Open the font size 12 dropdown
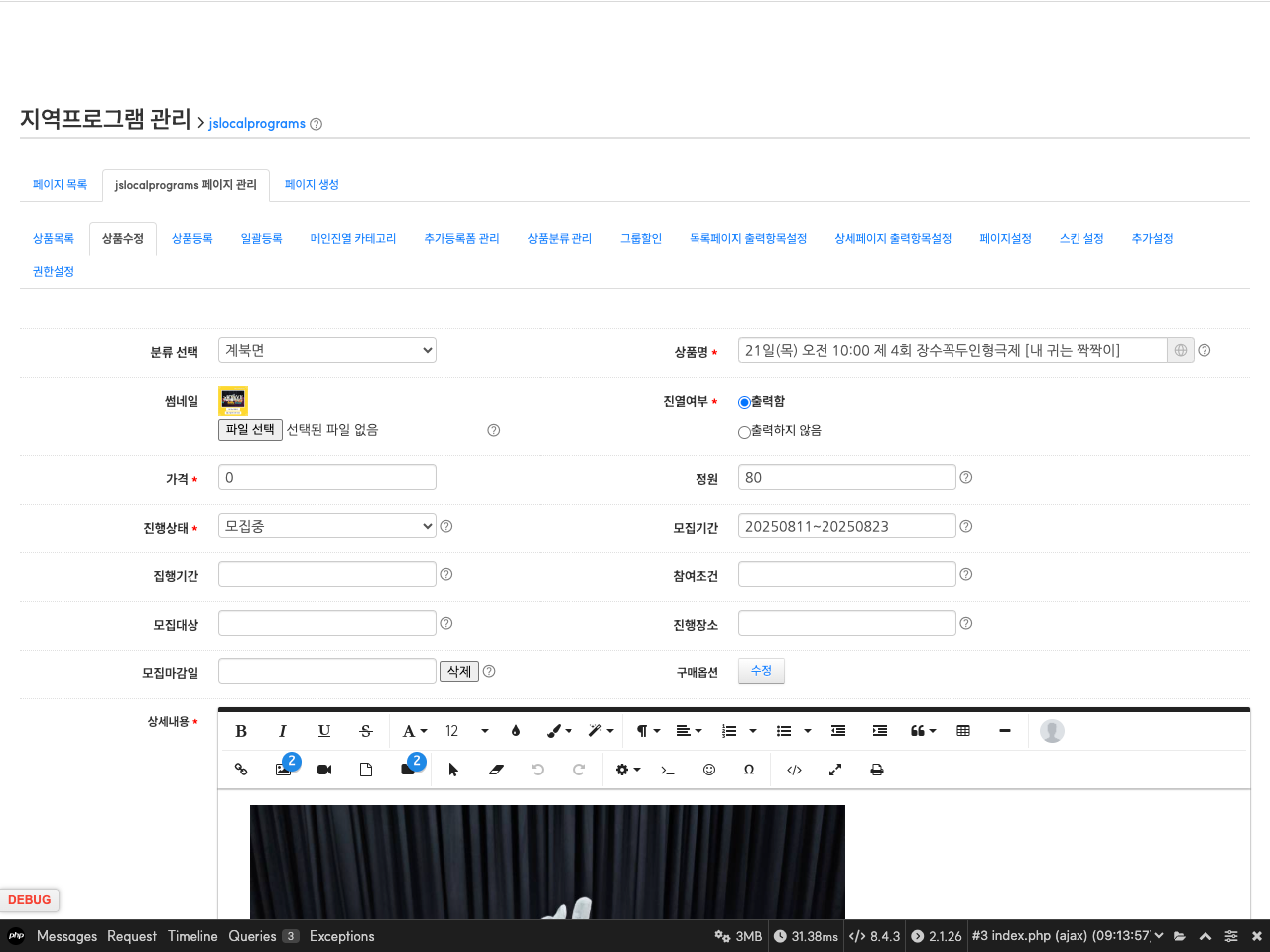The height and width of the screenshot is (952, 1270). (466, 731)
